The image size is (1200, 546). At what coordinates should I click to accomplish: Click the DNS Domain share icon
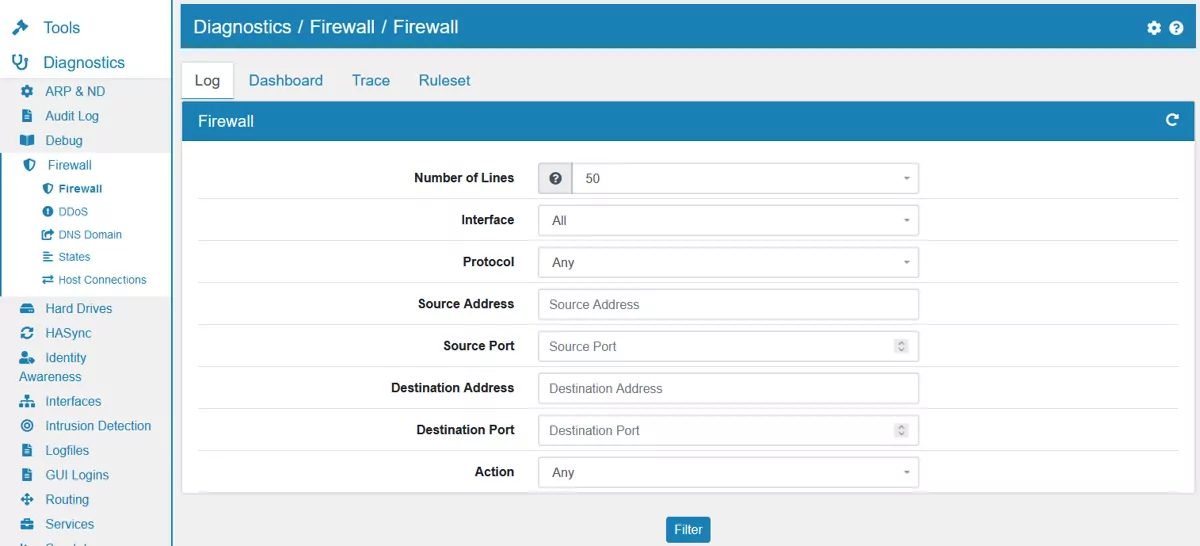(47, 235)
